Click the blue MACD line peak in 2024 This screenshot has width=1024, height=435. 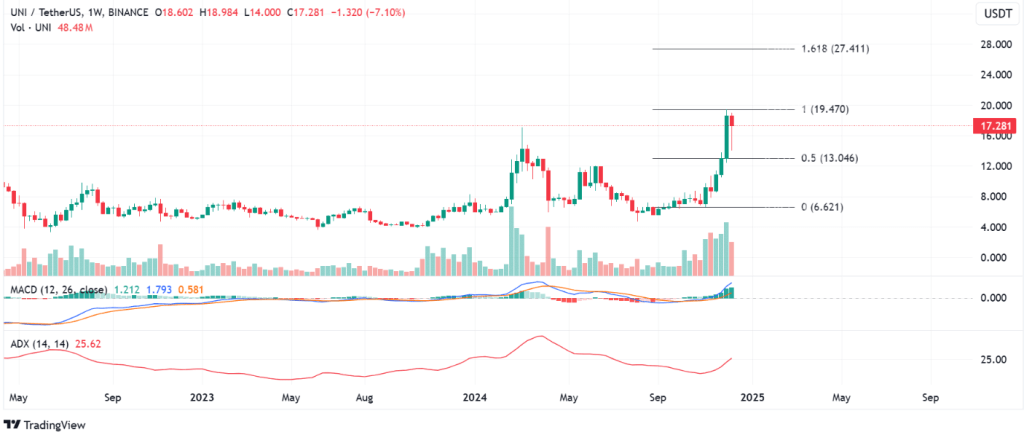[540, 282]
